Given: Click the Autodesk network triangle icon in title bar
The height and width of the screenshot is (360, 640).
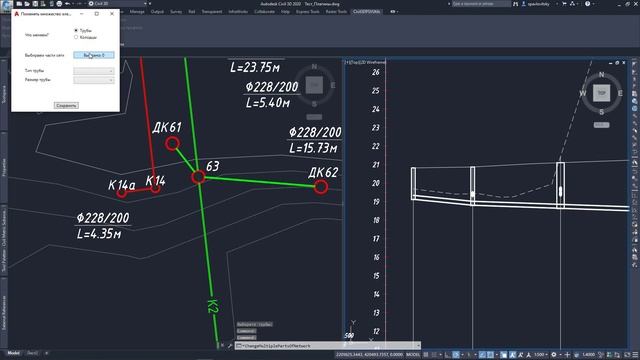Looking at the screenshot, I should pos(573,4).
